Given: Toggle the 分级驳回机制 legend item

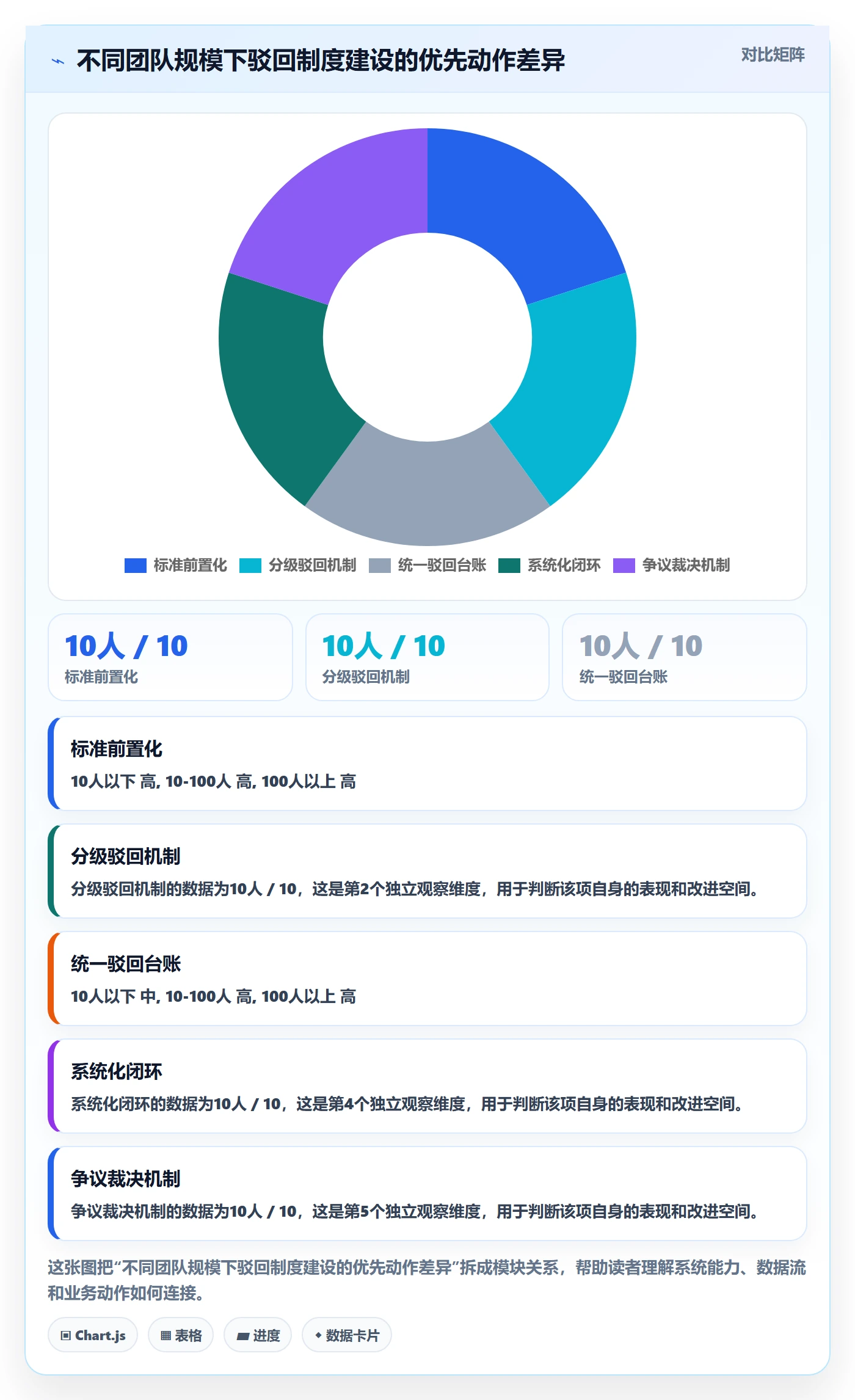Looking at the screenshot, I should click(297, 565).
